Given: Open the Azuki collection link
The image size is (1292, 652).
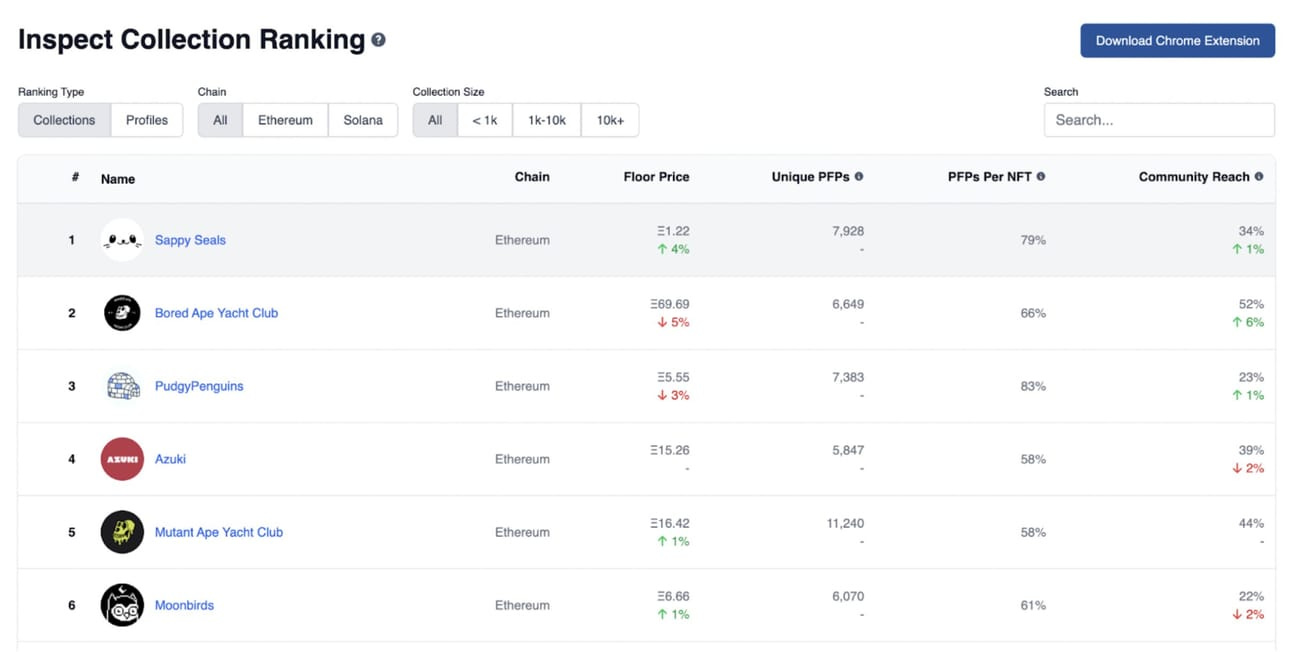Looking at the screenshot, I should (170, 459).
